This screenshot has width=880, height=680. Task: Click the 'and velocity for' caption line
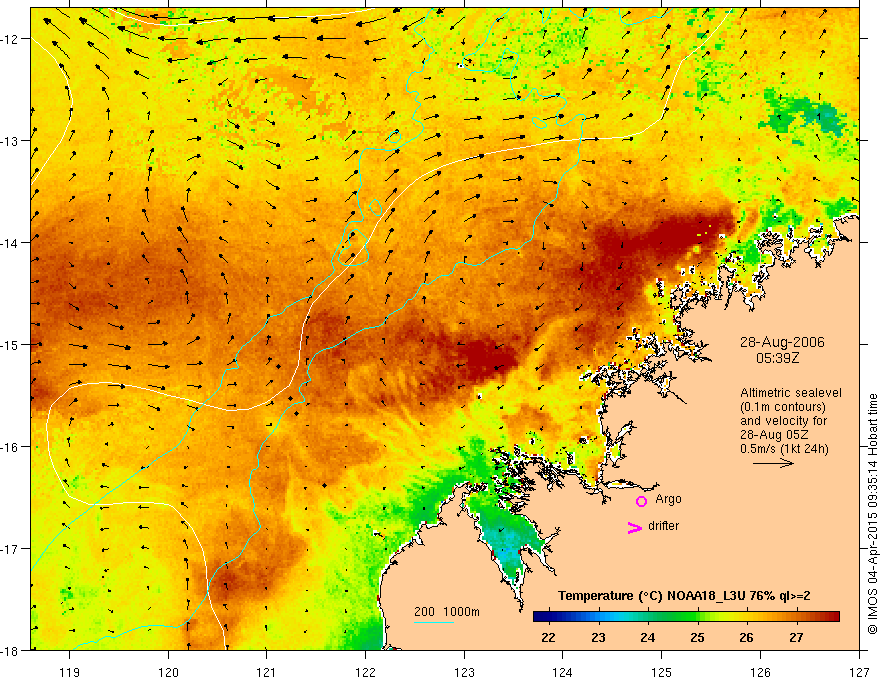click(x=783, y=421)
